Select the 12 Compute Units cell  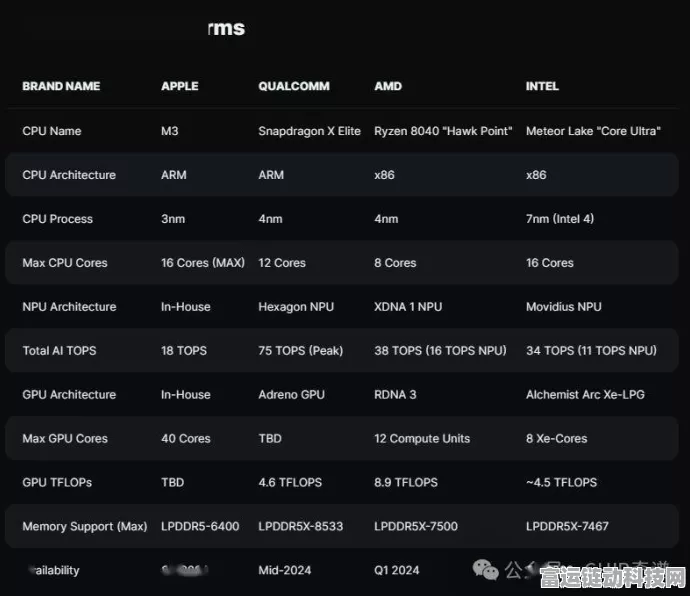point(422,439)
